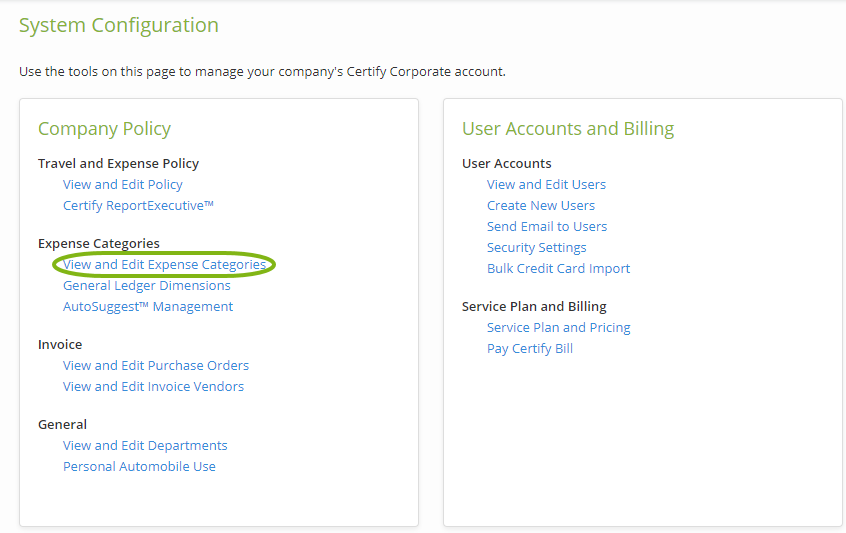This screenshot has width=846, height=533.
Task: Click the Expense Categories subheading
Action: (99, 244)
